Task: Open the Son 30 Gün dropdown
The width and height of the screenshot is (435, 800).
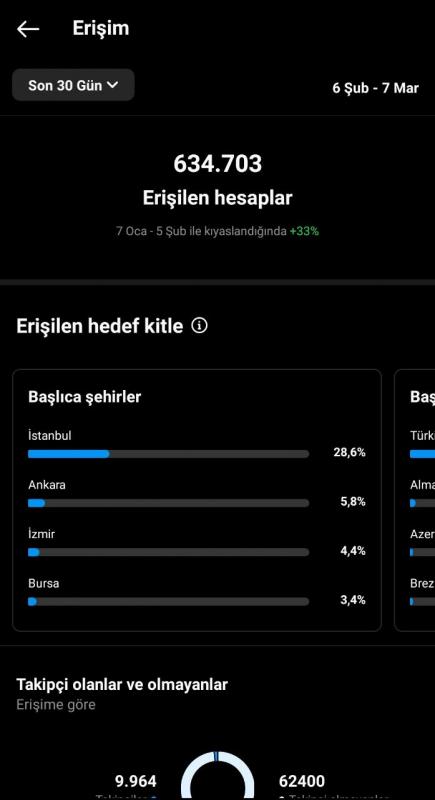Action: coord(73,85)
